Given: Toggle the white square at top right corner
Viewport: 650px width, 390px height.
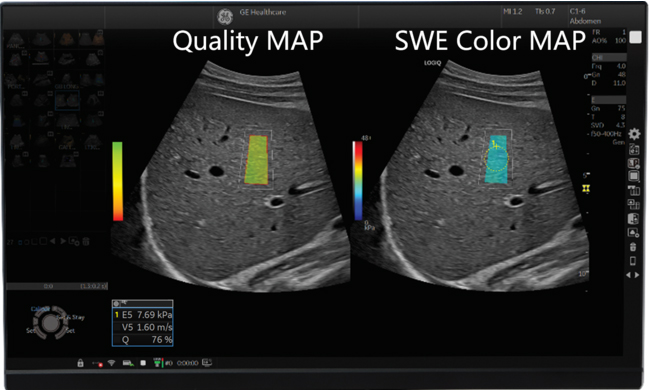Looking at the screenshot, I should pyautogui.click(x=635, y=37).
